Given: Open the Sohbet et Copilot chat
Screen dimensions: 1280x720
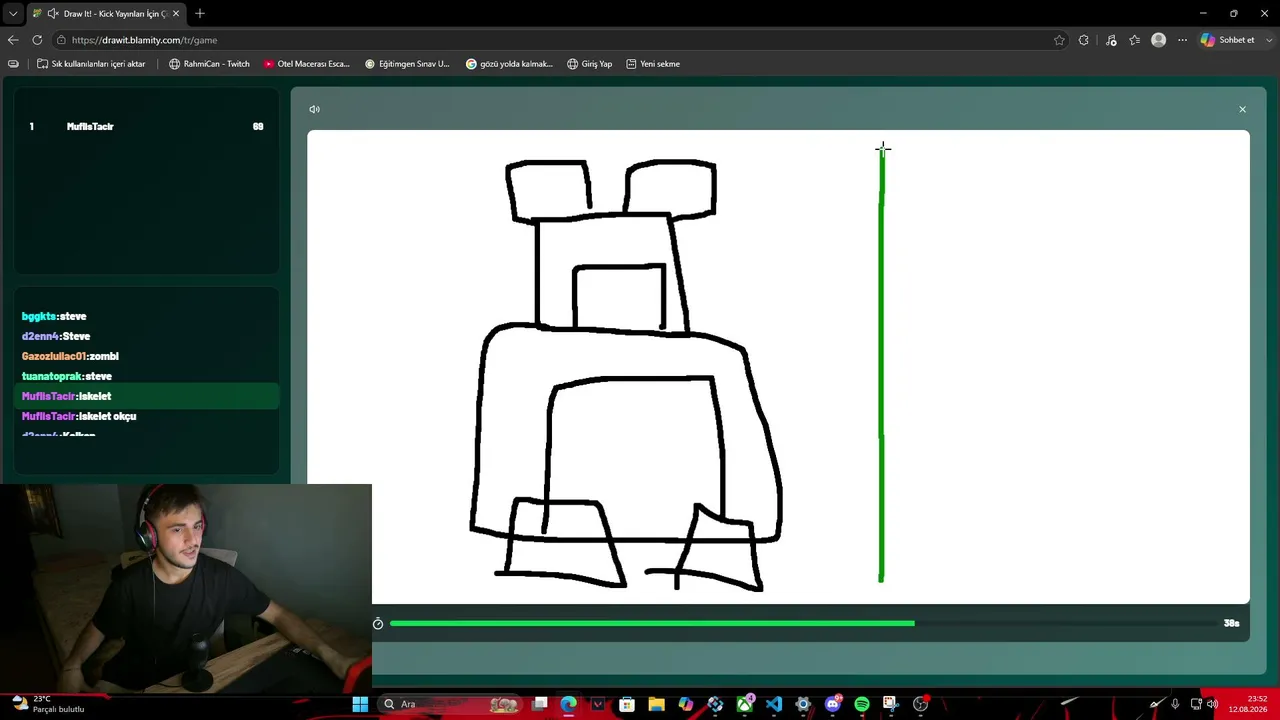Looking at the screenshot, I should 1228,40.
